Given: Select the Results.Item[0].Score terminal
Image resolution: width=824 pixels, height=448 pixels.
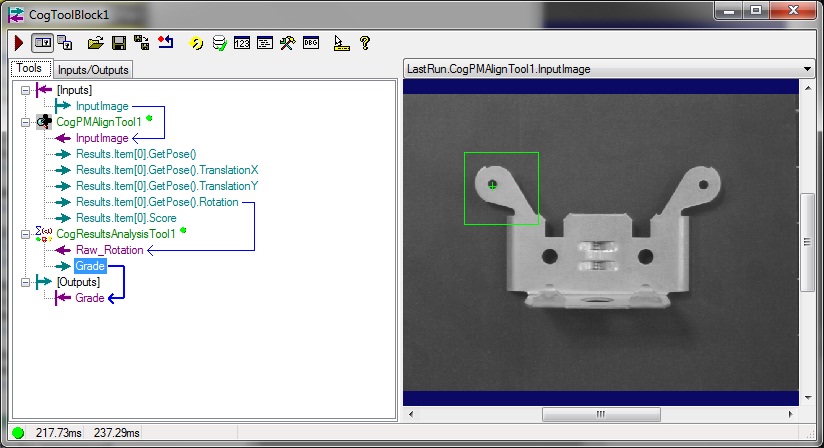Looking at the screenshot, I should (126, 218).
